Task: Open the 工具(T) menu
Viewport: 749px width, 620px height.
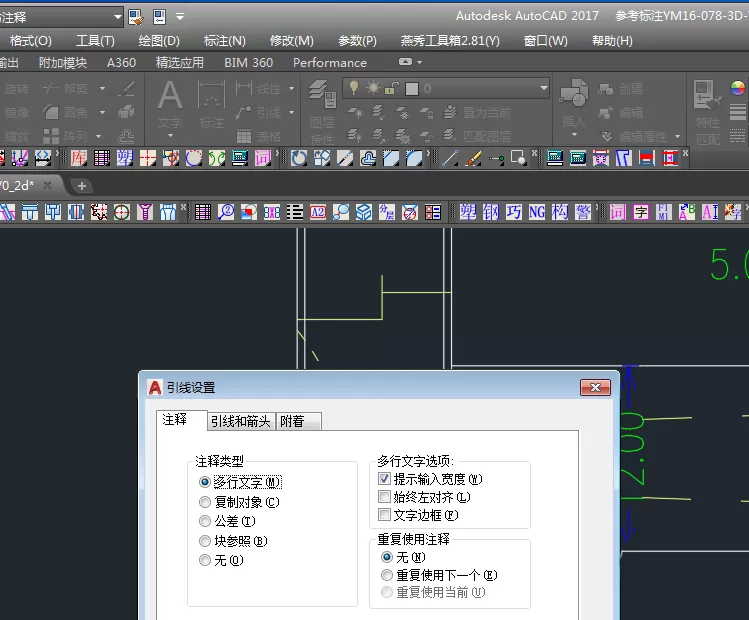Action: 96,41
